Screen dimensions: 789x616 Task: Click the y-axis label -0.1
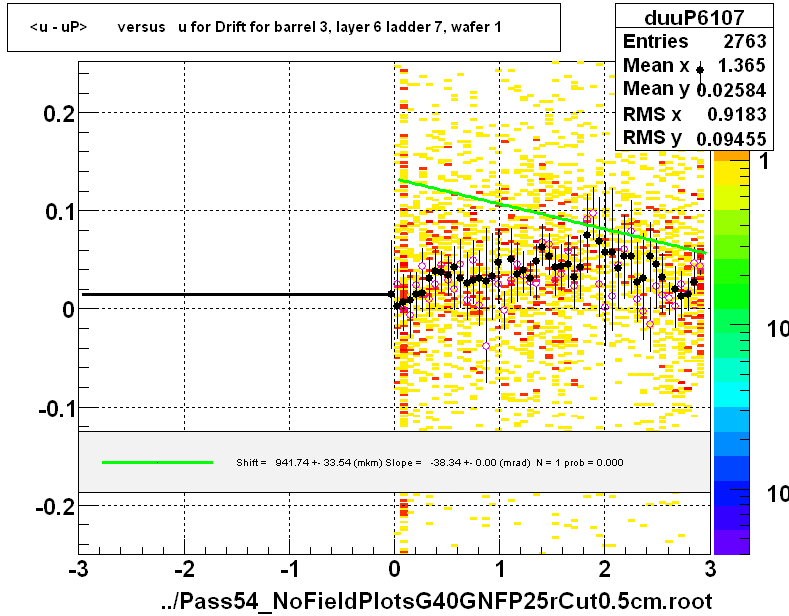point(56,409)
